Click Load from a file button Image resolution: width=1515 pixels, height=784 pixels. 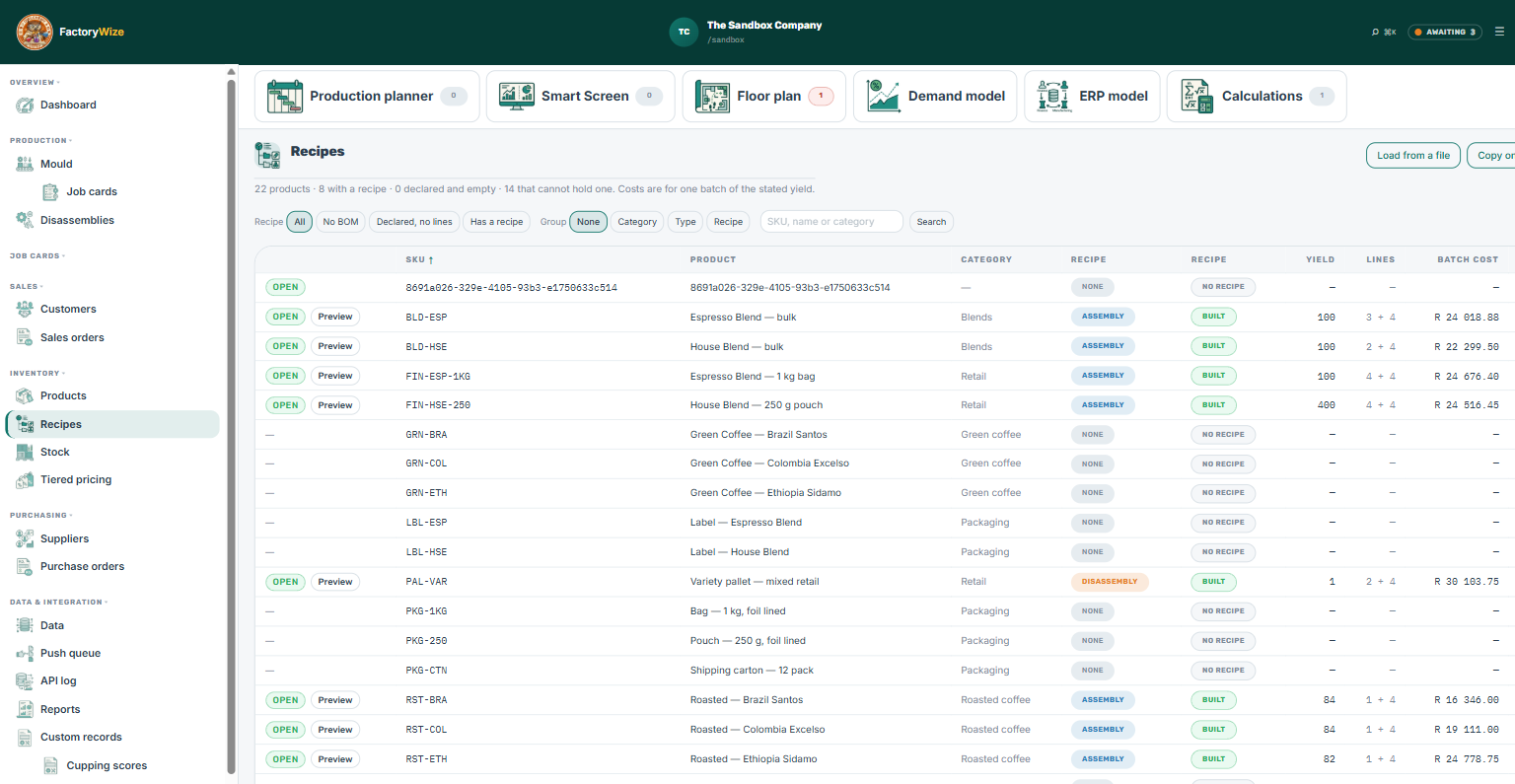coord(1413,156)
